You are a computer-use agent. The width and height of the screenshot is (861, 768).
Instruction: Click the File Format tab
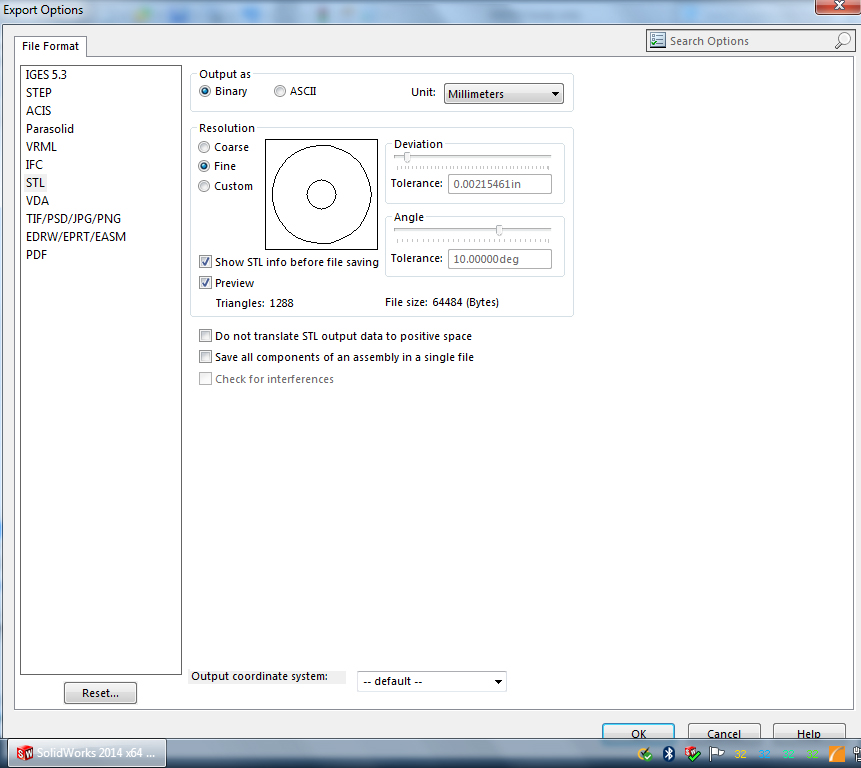click(x=51, y=46)
